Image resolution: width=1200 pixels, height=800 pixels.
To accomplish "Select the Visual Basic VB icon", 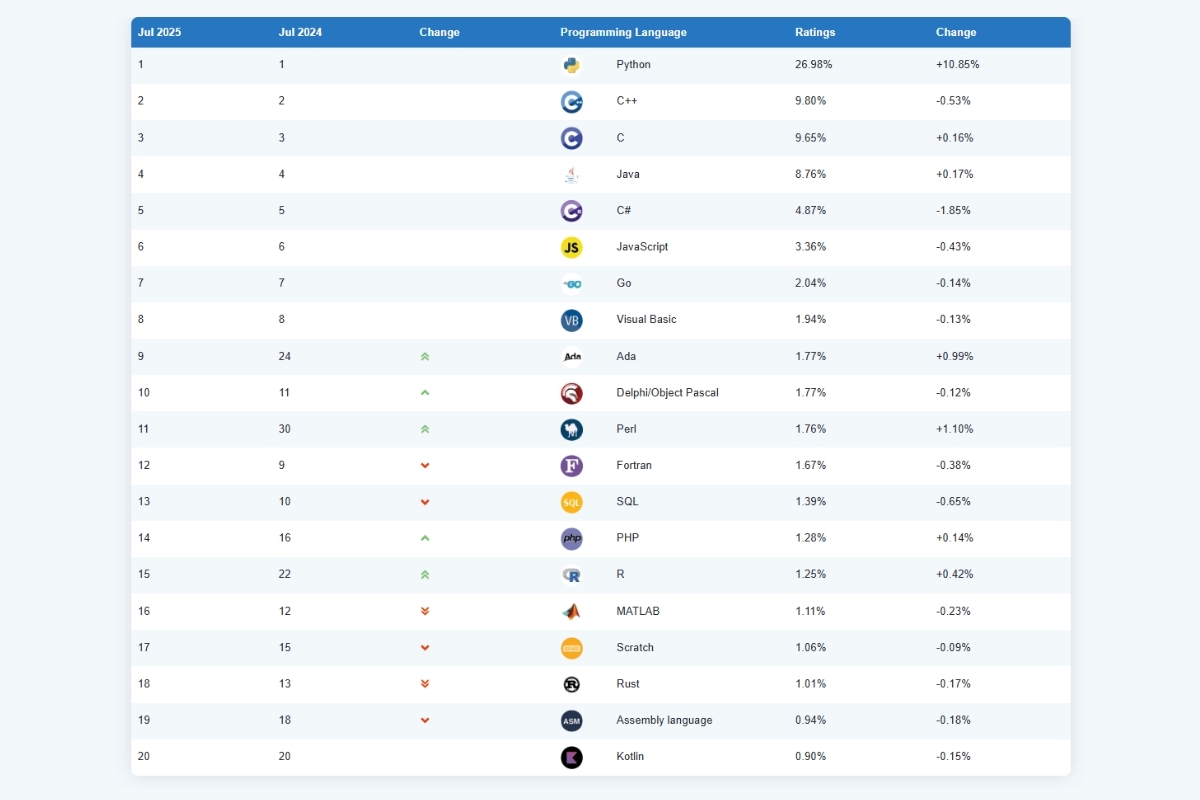I will (x=571, y=320).
